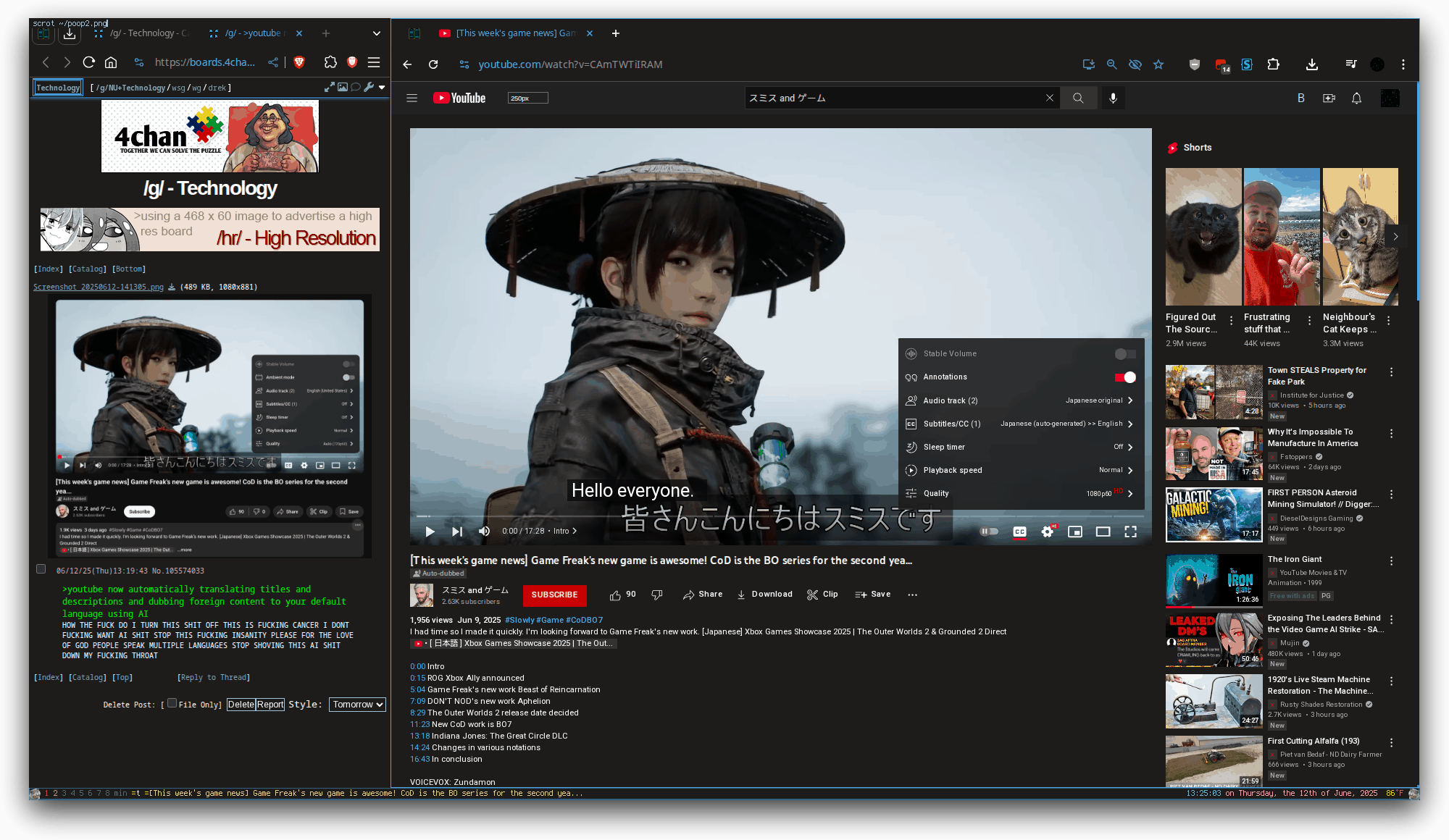This screenshot has height=840, width=1449.
Task: Switch to /g/ - Technology - Catalog tab
Action: (142, 33)
